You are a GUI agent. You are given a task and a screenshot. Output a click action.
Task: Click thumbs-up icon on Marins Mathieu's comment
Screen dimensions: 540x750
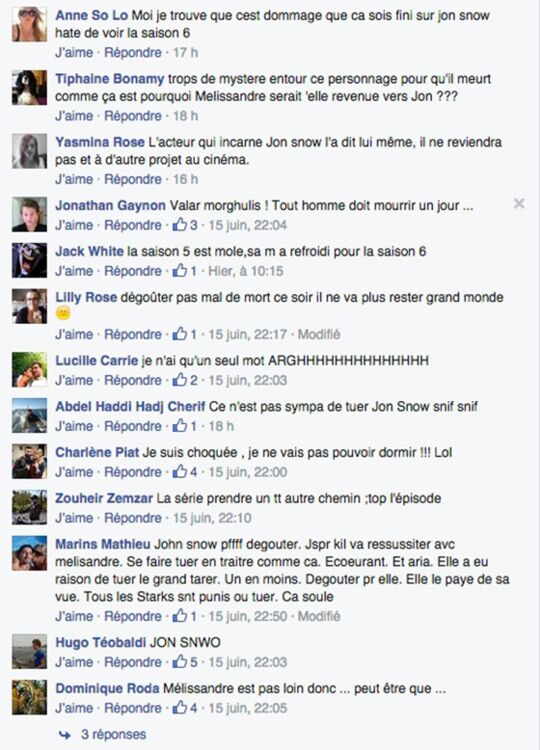180,615
